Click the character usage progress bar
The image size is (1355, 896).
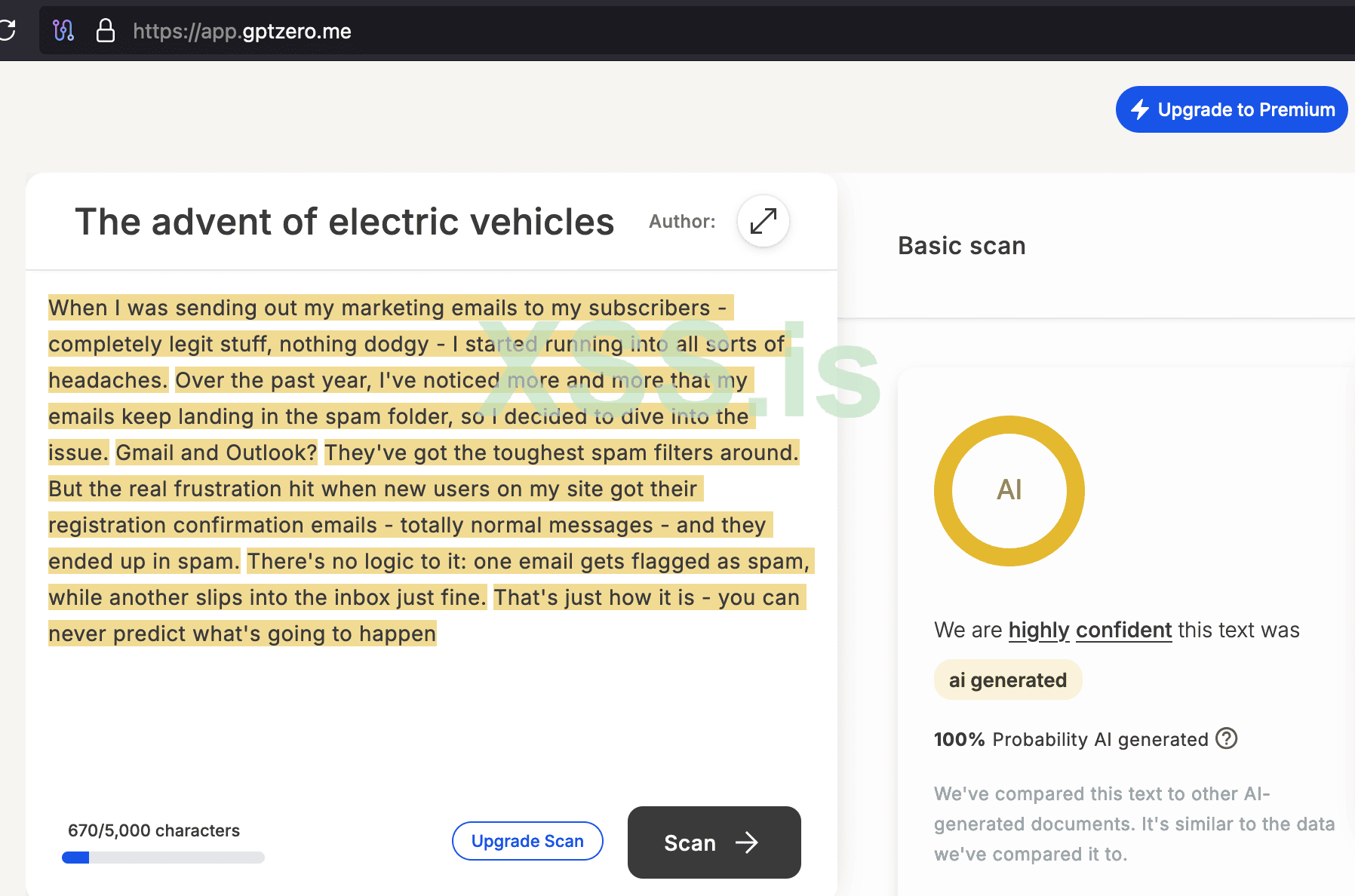(163, 858)
